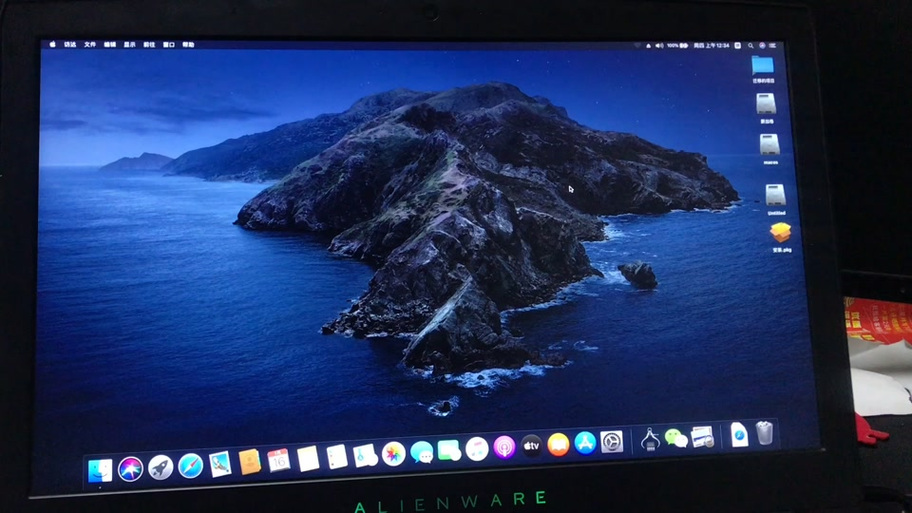Open Messages speech bubble icon
Viewport: 912px width, 513px height.
click(x=421, y=452)
